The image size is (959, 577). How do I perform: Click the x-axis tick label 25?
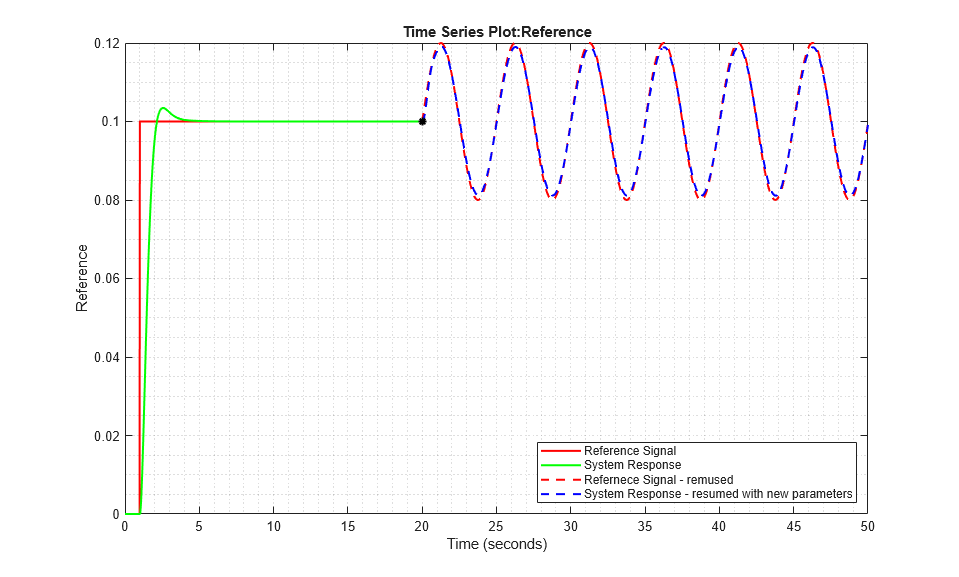point(496,526)
